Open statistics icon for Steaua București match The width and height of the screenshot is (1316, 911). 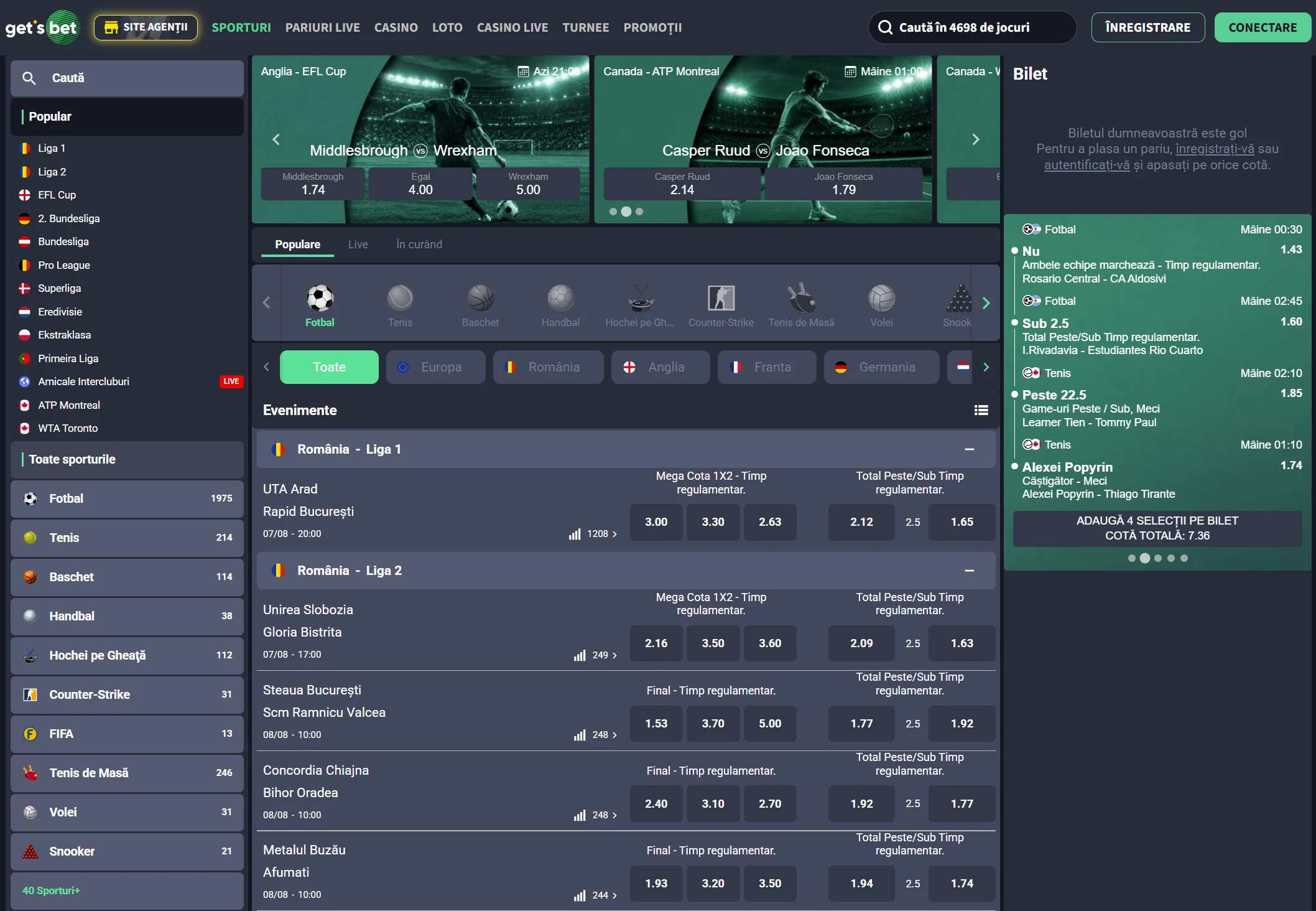point(580,735)
